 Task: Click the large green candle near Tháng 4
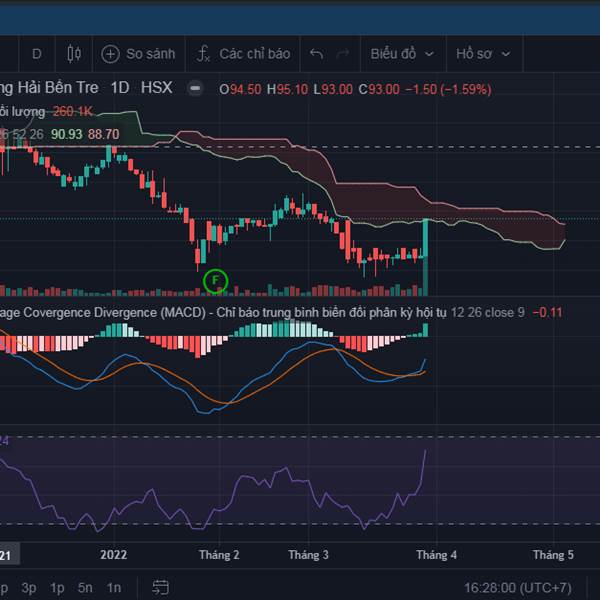tap(426, 255)
